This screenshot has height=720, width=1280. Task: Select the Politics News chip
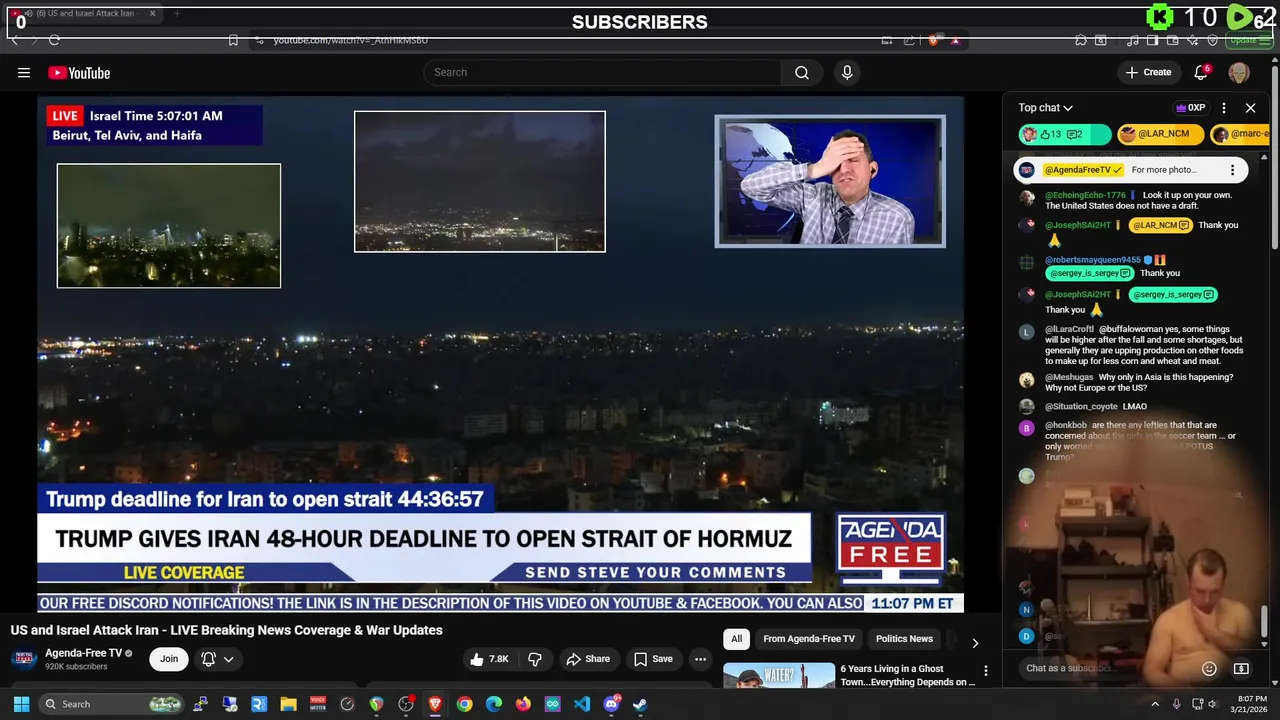[904, 639]
